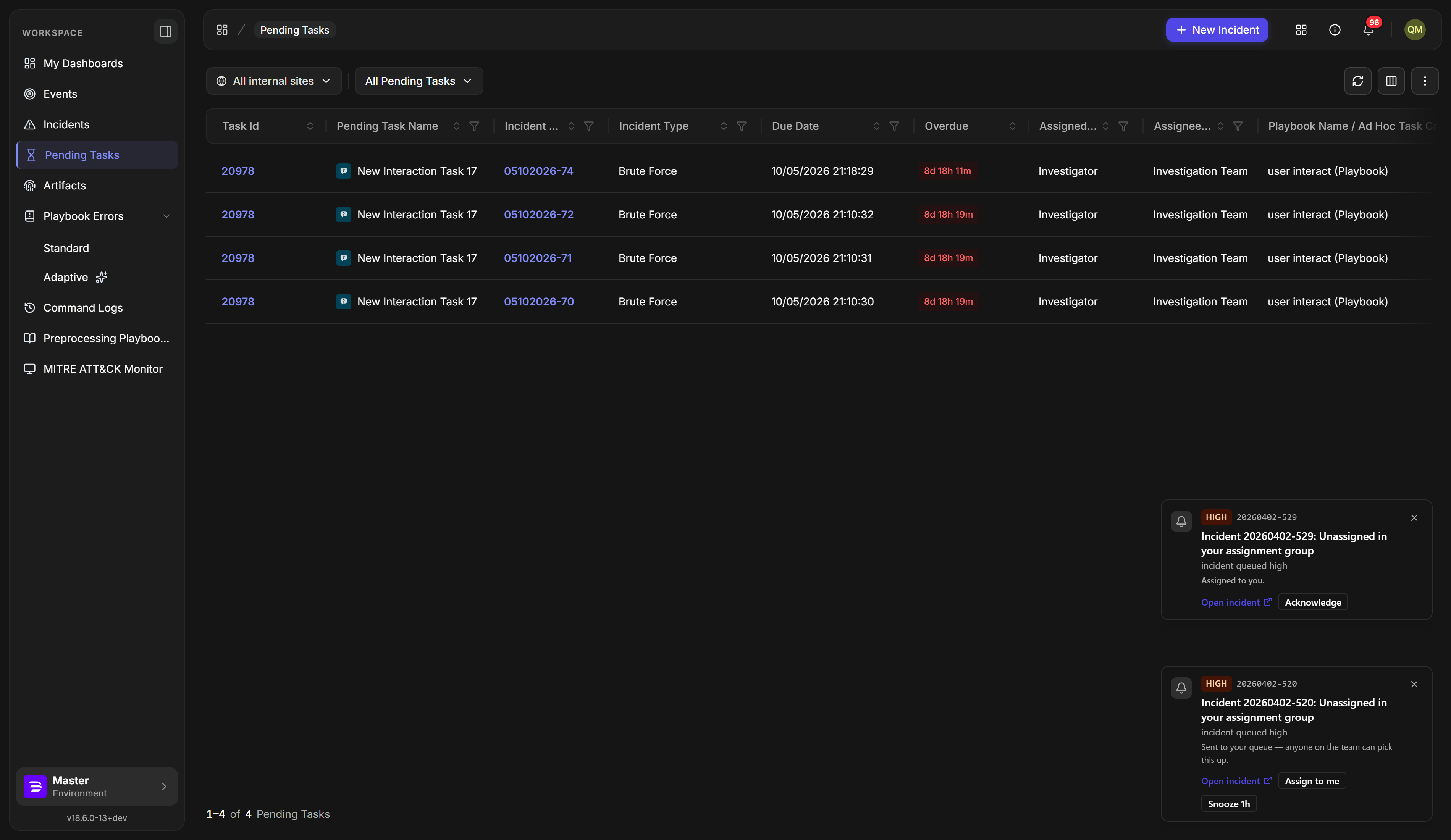1451x840 pixels.
Task: Open the All internal sites dropdown
Action: 274,81
